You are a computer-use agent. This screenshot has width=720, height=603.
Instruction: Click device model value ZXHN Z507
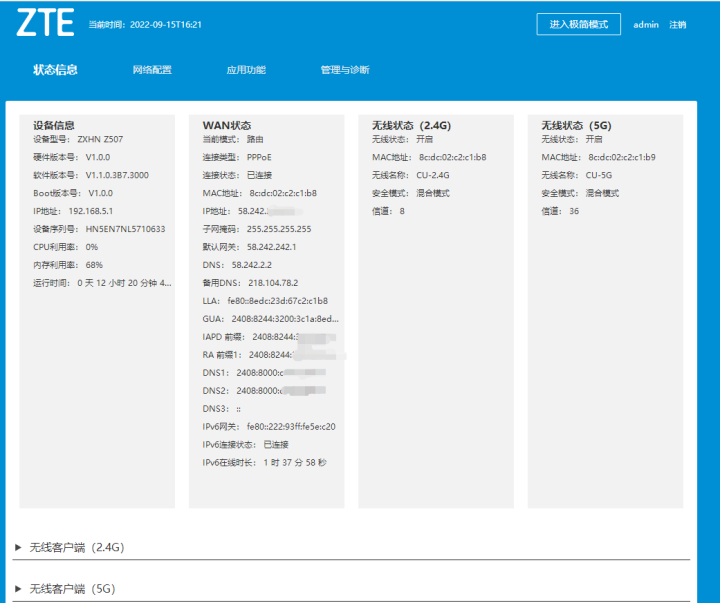pyautogui.click(x=100, y=139)
